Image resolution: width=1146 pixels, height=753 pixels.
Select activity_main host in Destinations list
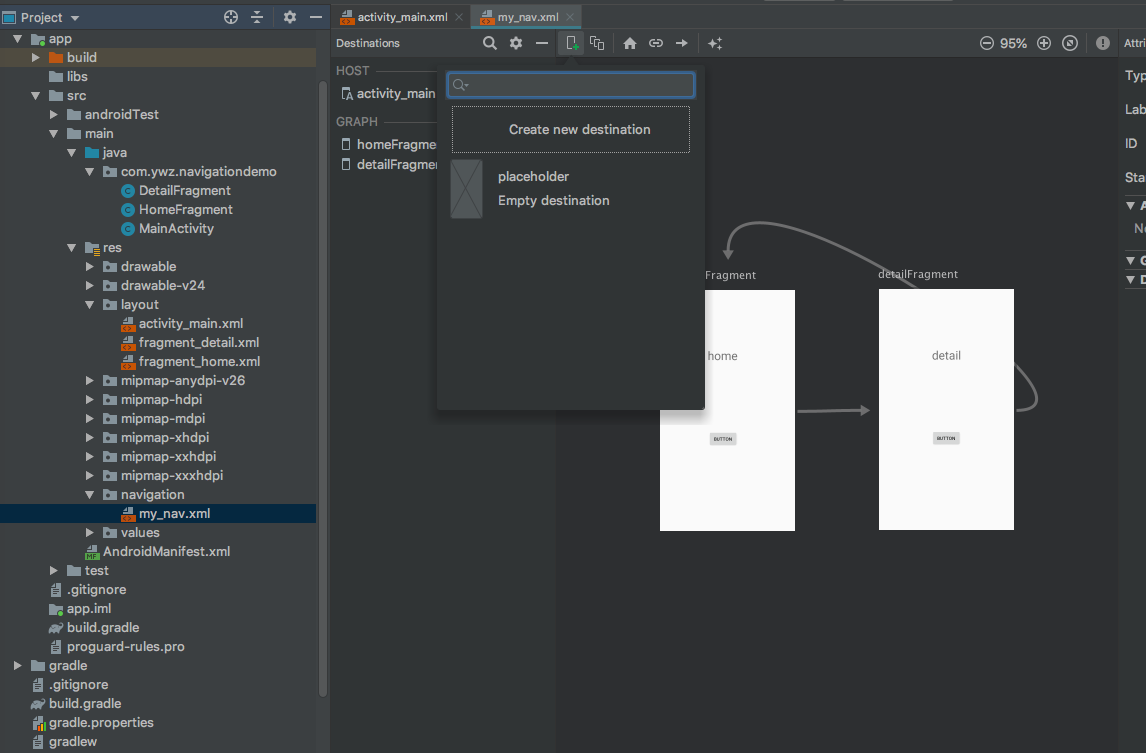(x=388, y=94)
